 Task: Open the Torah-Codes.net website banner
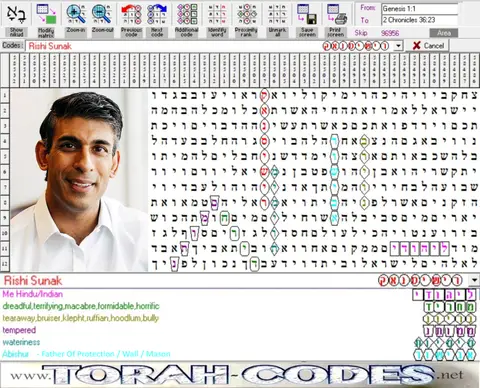(240, 375)
